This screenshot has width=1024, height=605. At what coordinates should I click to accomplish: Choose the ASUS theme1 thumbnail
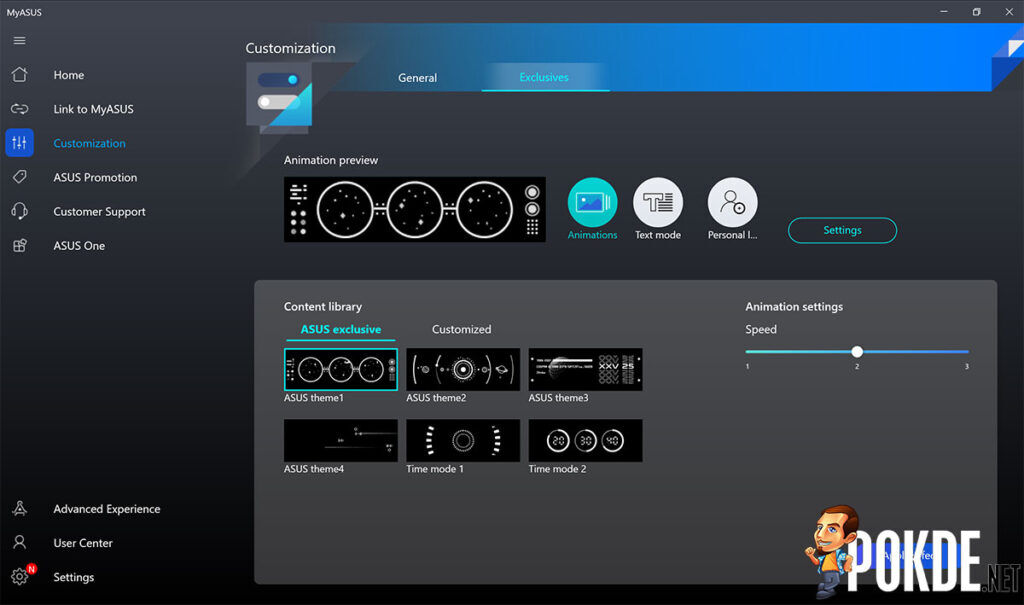pyautogui.click(x=341, y=369)
